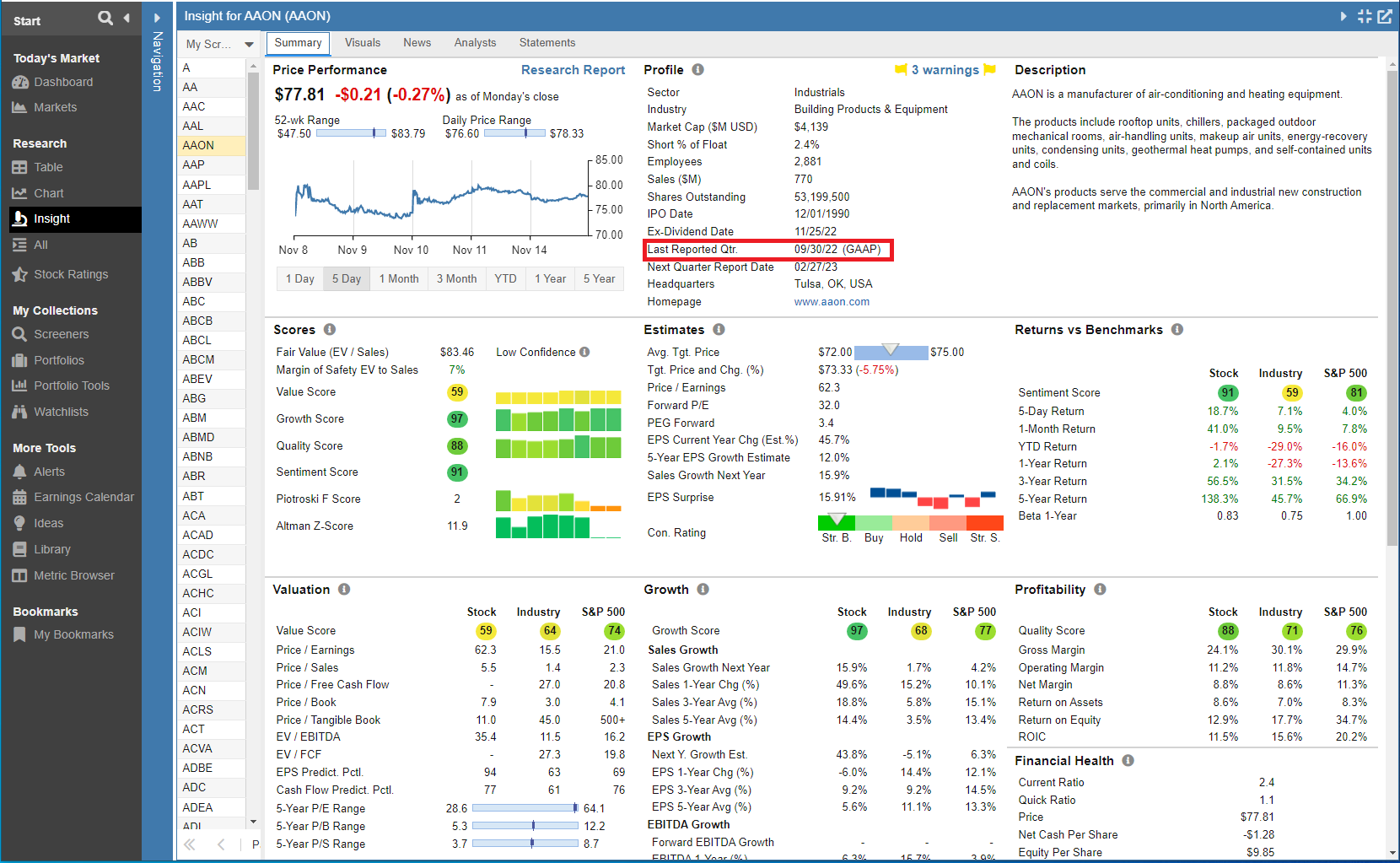Click the Daily Price Range slider bar

[514, 133]
